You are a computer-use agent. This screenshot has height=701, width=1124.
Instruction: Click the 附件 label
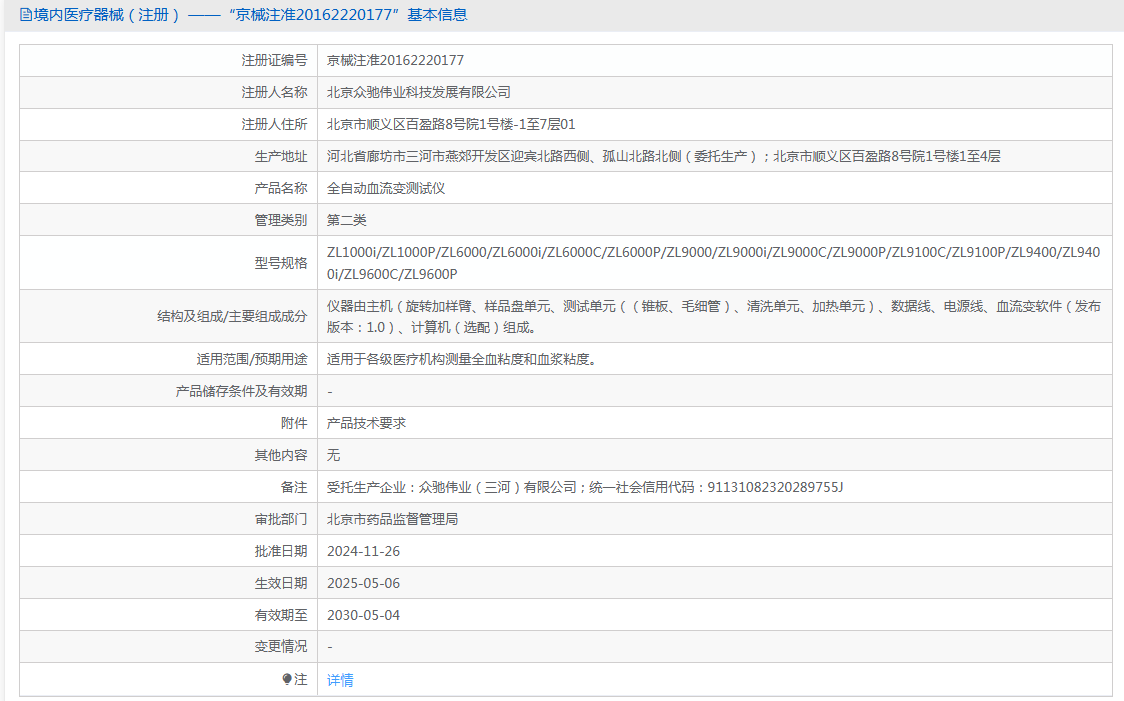click(x=294, y=423)
